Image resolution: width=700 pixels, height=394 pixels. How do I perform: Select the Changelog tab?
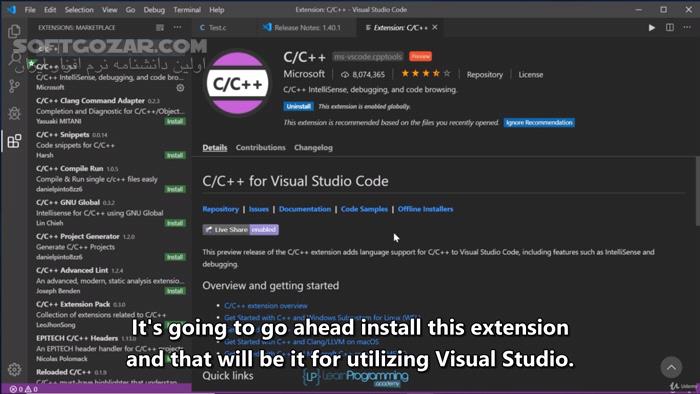click(x=313, y=148)
